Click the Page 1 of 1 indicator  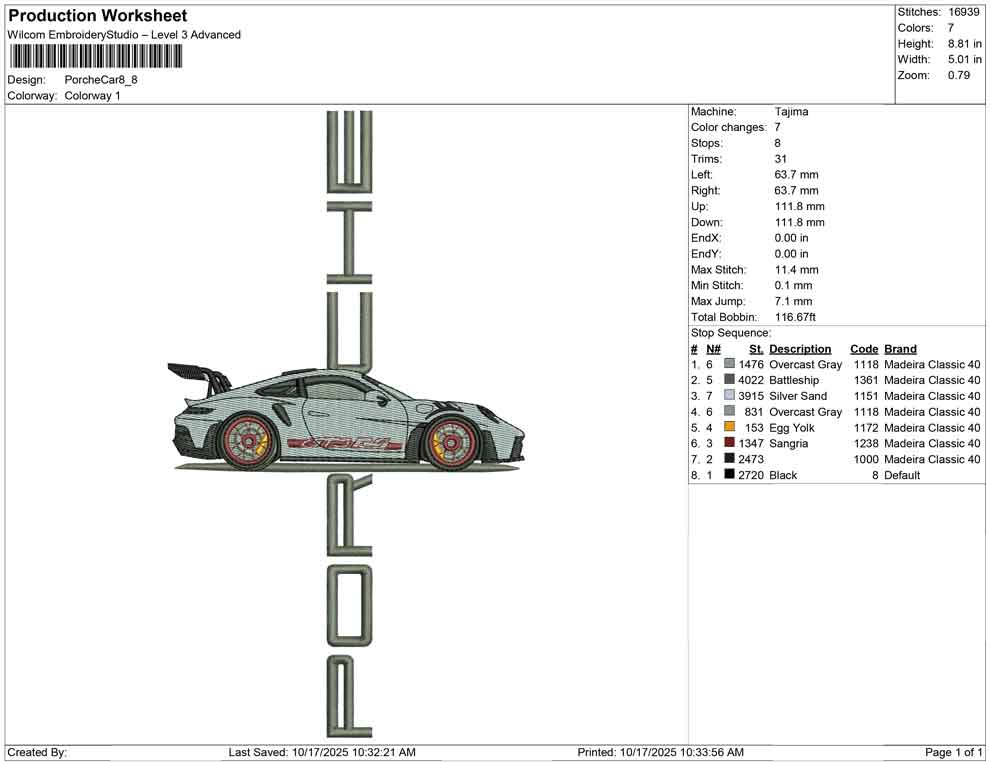[x=954, y=752]
